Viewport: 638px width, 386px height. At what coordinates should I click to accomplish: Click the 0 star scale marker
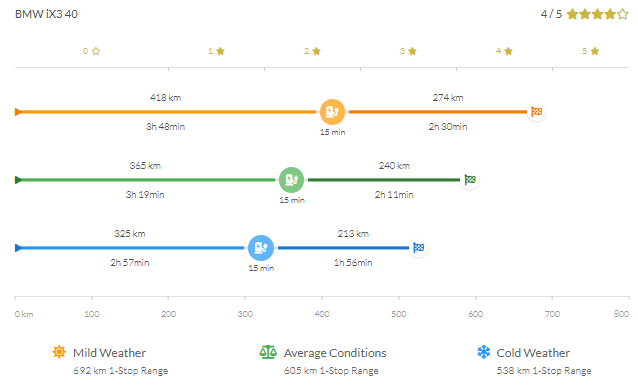pyautogui.click(x=91, y=51)
